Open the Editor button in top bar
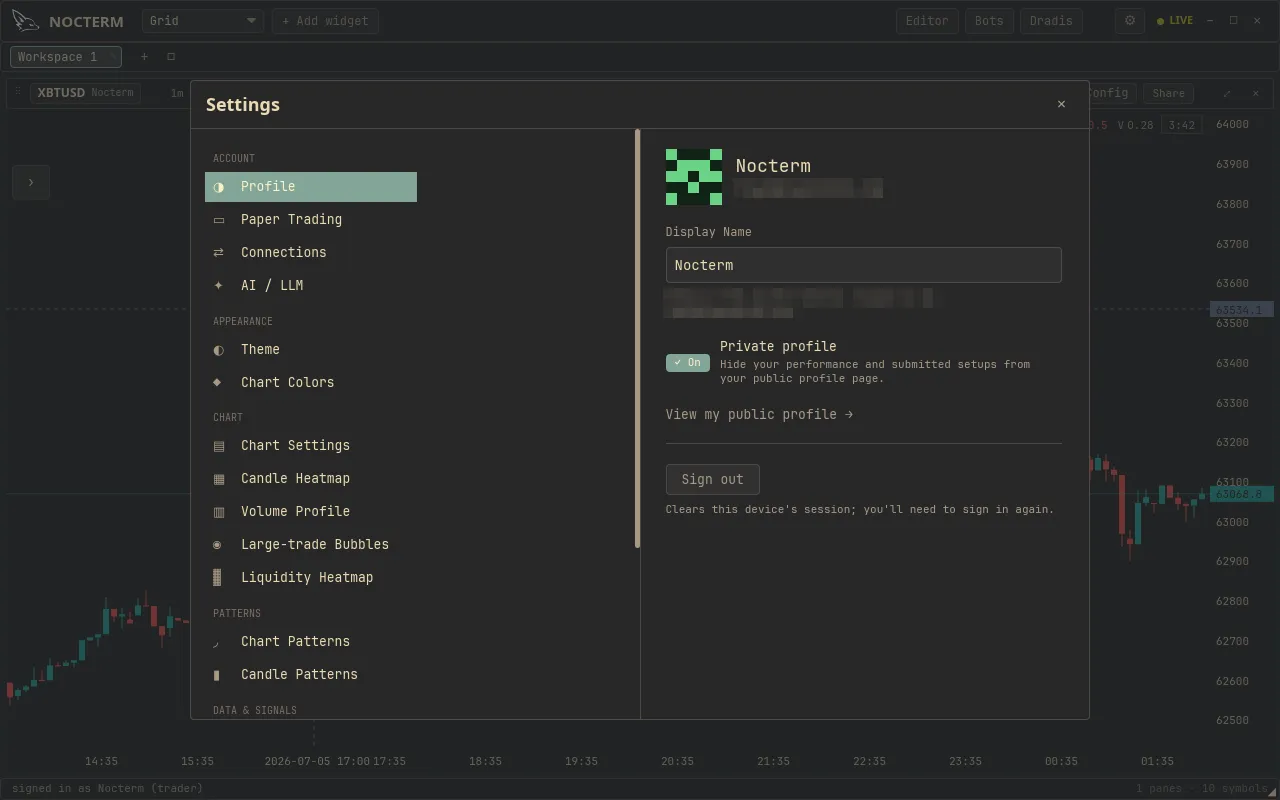Screen dimensions: 1280x800 point(927,21)
